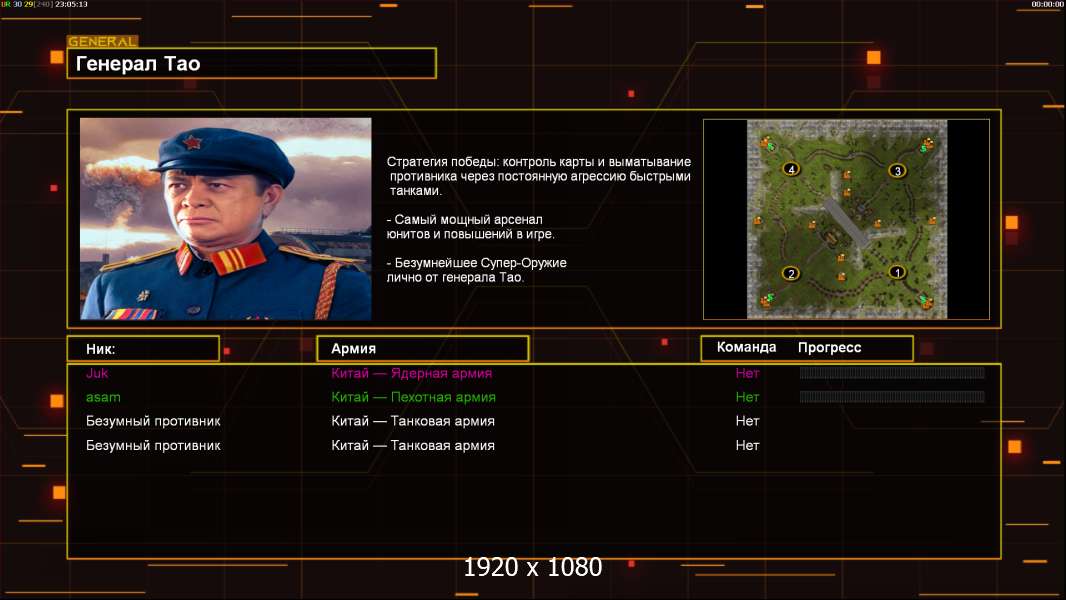Screen dimensions: 1066x600
Task: Click start position marker 1 on the map
Action: click(x=897, y=272)
